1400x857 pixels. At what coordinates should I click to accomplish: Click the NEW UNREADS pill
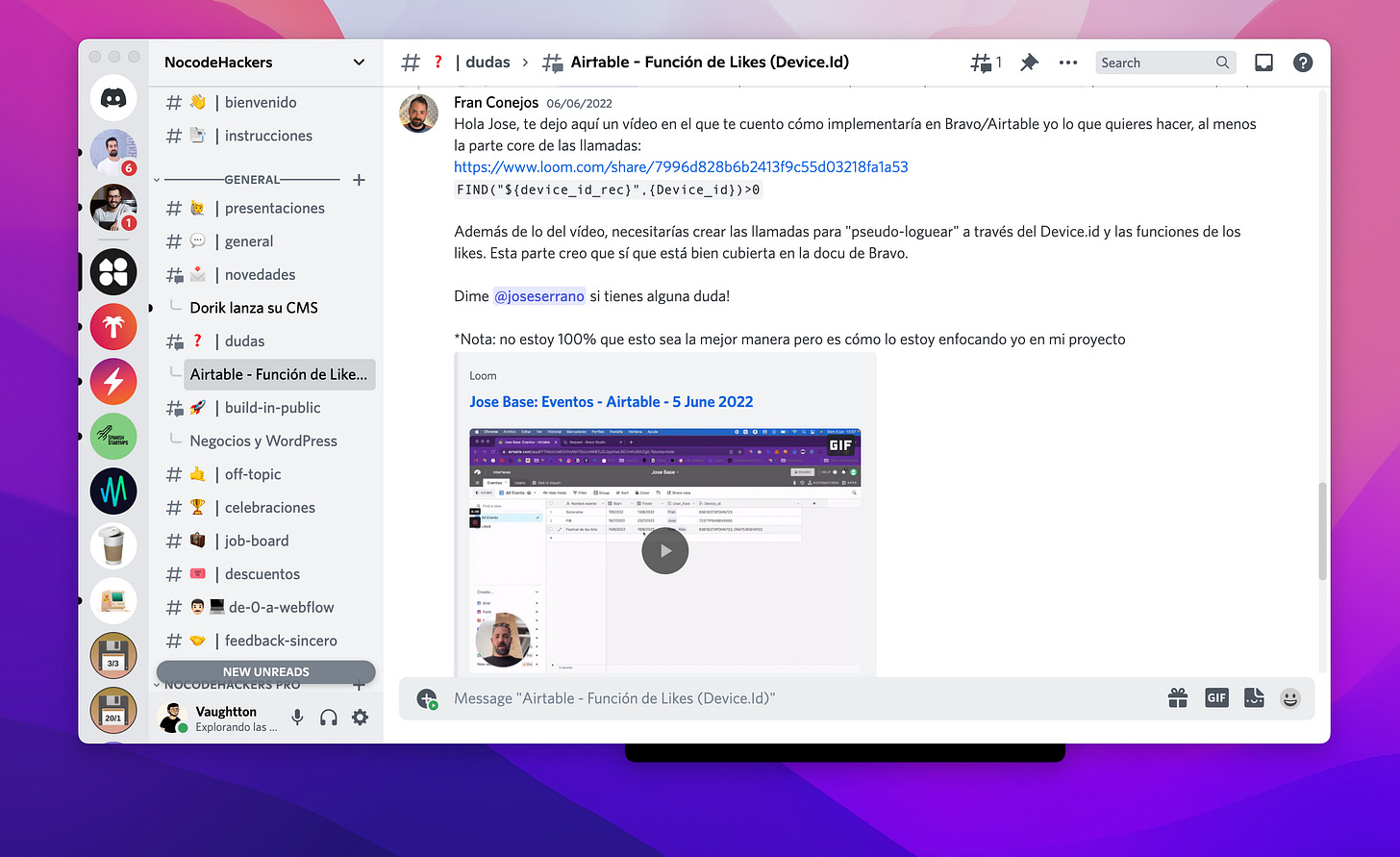pyautogui.click(x=266, y=672)
